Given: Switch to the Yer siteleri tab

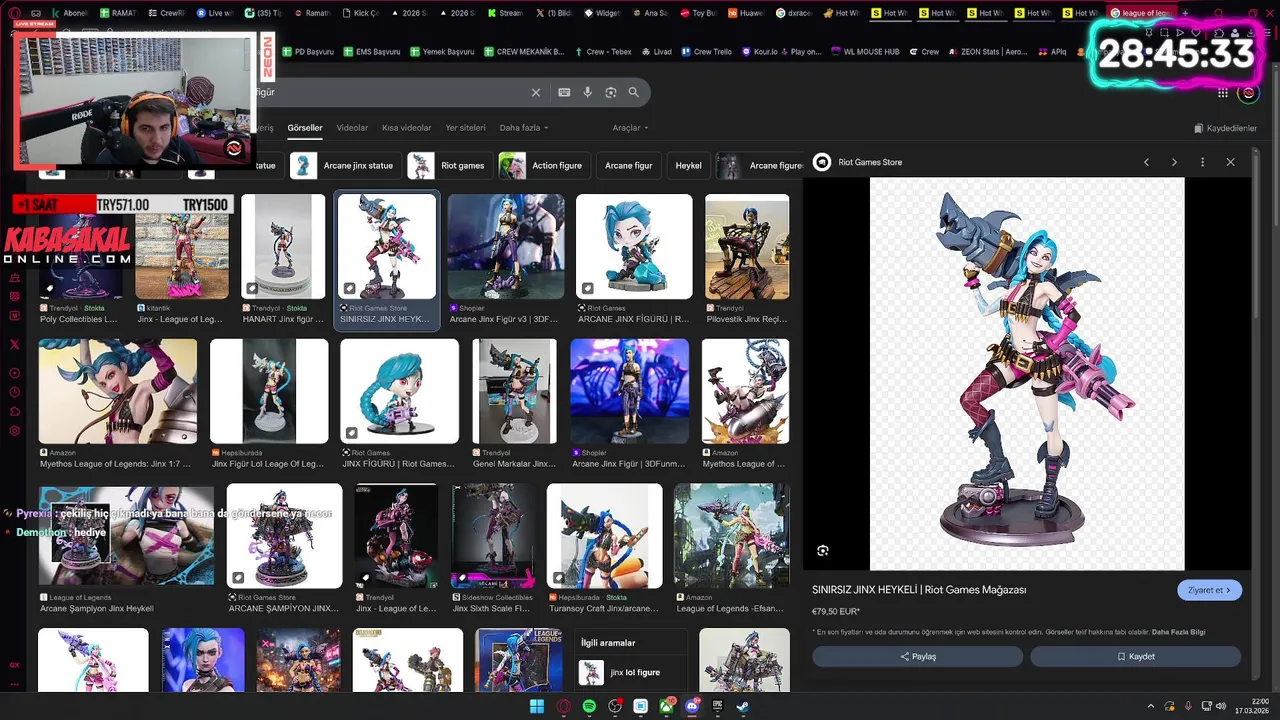Looking at the screenshot, I should point(465,128).
